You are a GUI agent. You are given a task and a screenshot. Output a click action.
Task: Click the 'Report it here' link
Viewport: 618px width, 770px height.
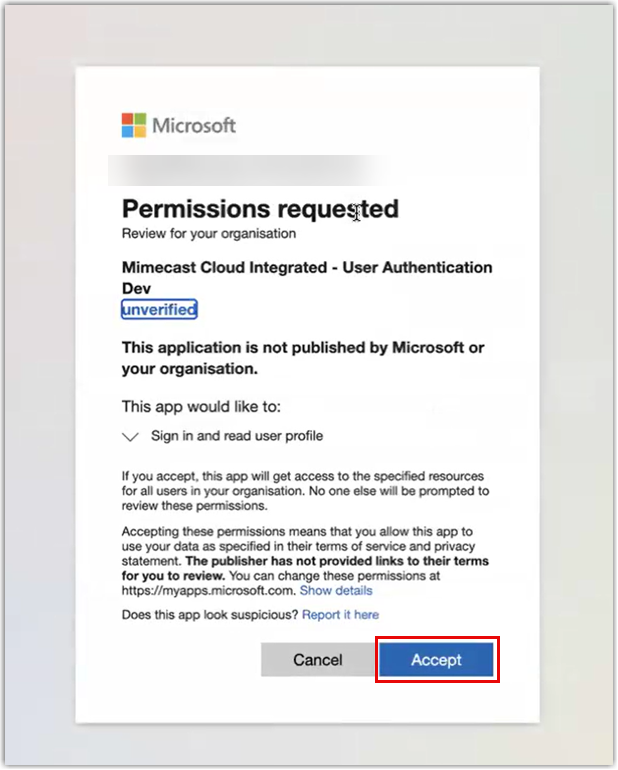point(340,614)
